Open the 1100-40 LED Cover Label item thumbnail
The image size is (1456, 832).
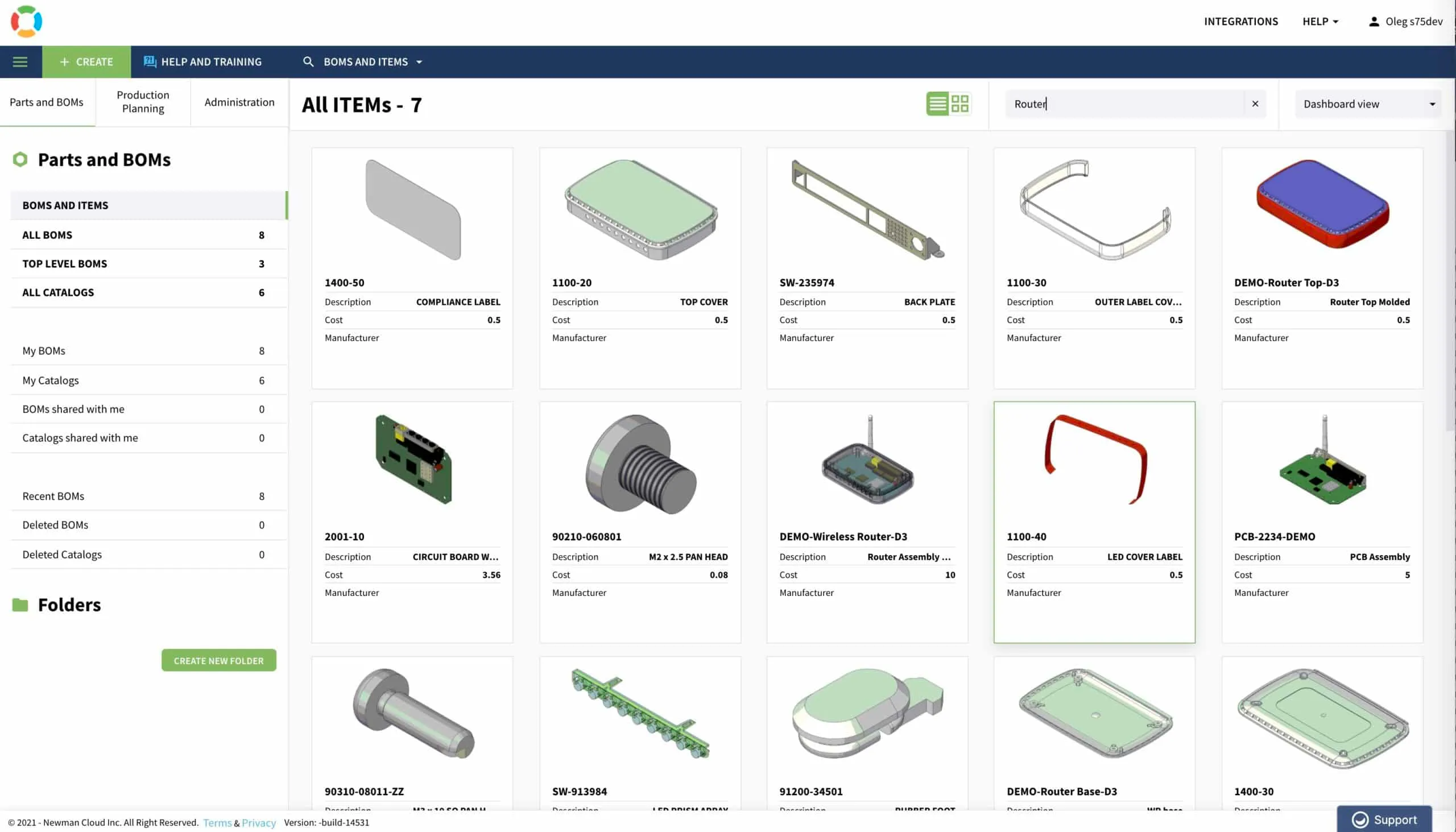(1094, 463)
